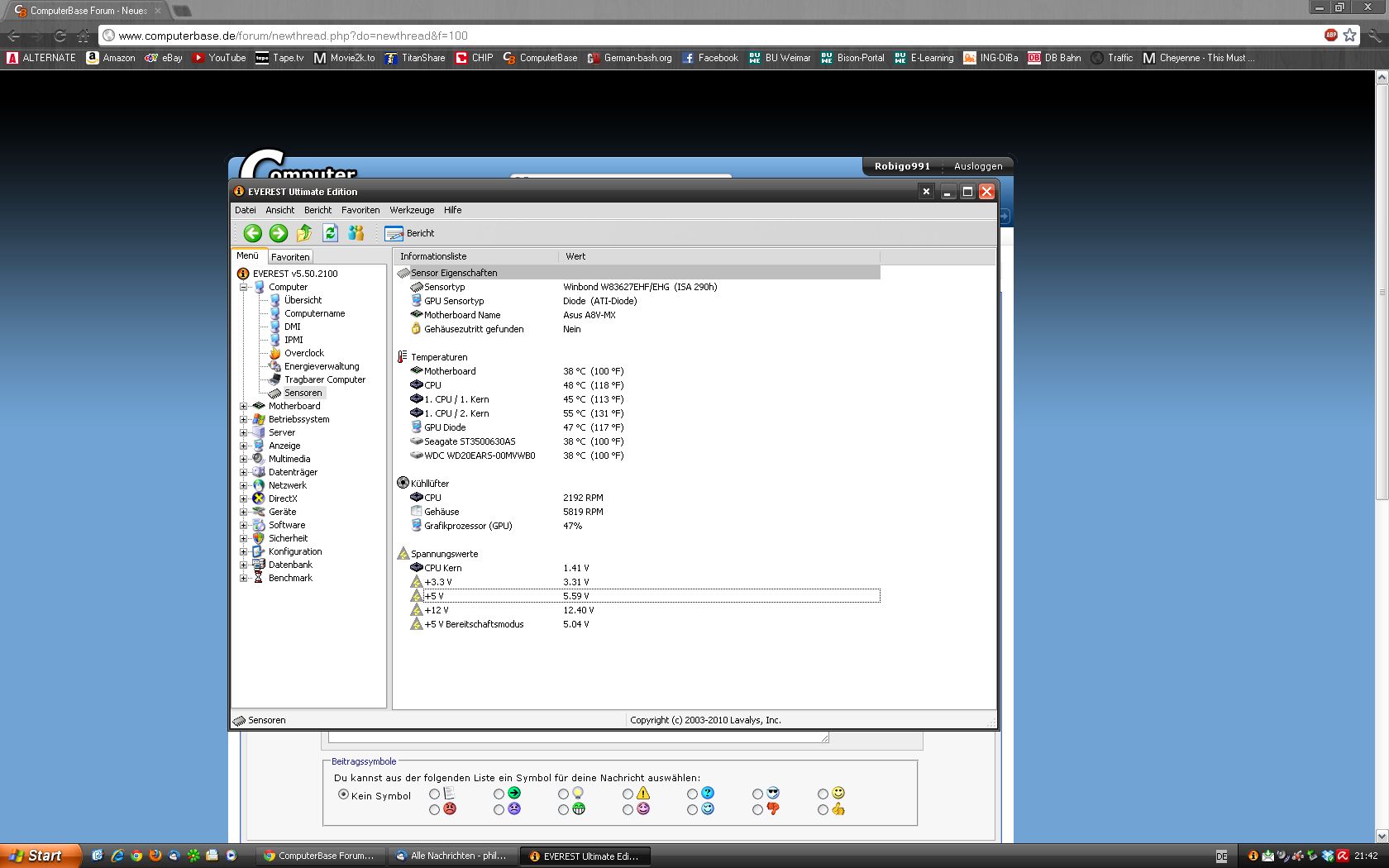Click the Chrome reload page icon
This screenshot has width=1389, height=868.
pos(60,36)
